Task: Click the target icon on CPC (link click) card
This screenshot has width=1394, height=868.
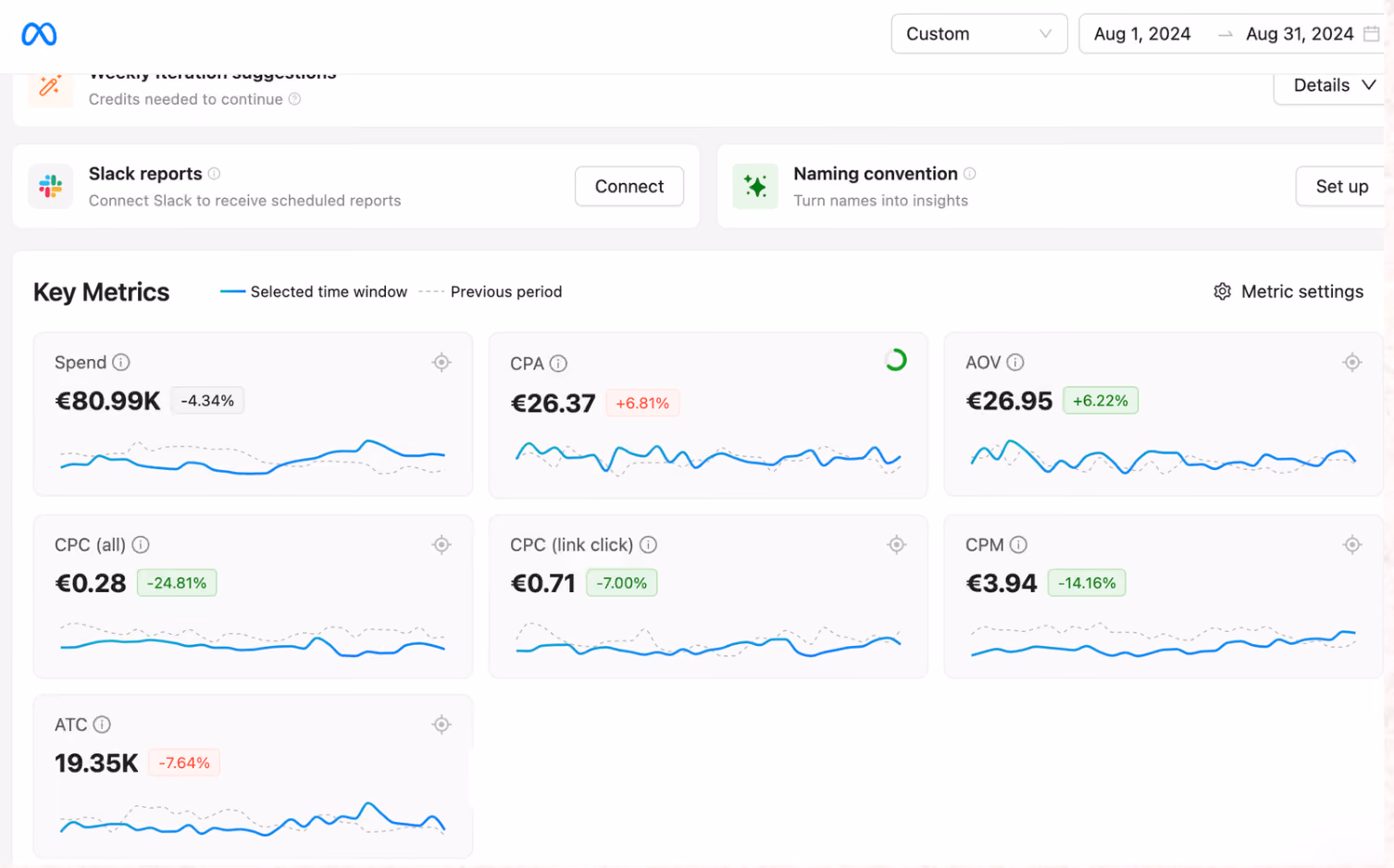Action: coord(897,545)
